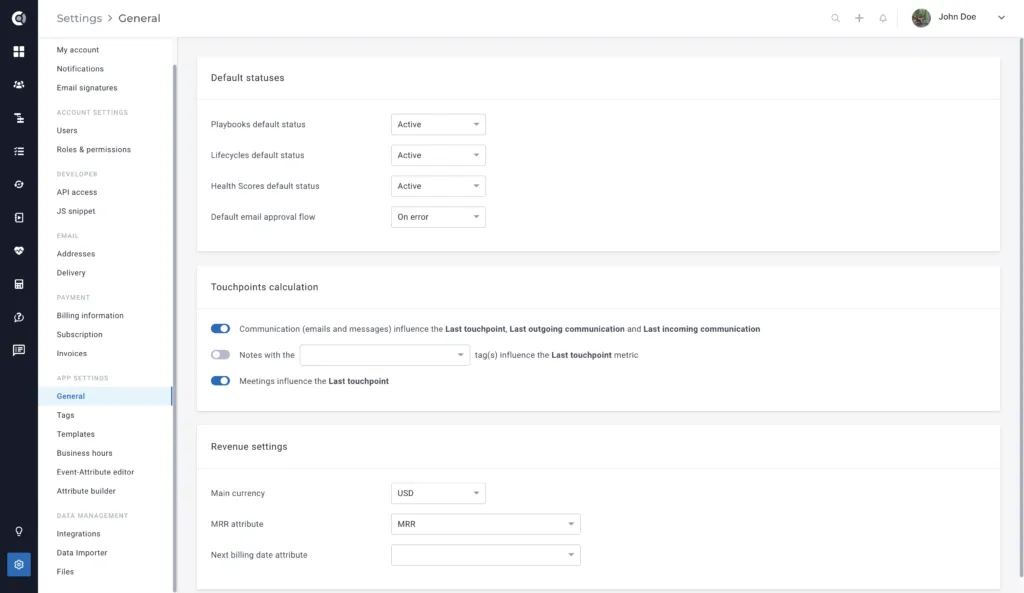The width and height of the screenshot is (1024, 593).
Task: Click the plus icon in header
Action: 859,18
